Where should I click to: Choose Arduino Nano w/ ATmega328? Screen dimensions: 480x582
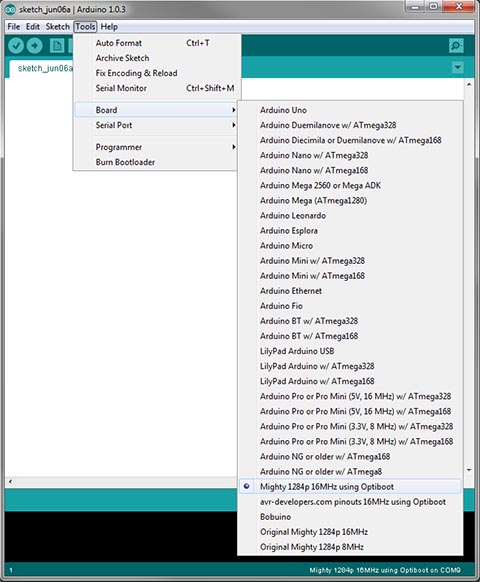click(350, 156)
